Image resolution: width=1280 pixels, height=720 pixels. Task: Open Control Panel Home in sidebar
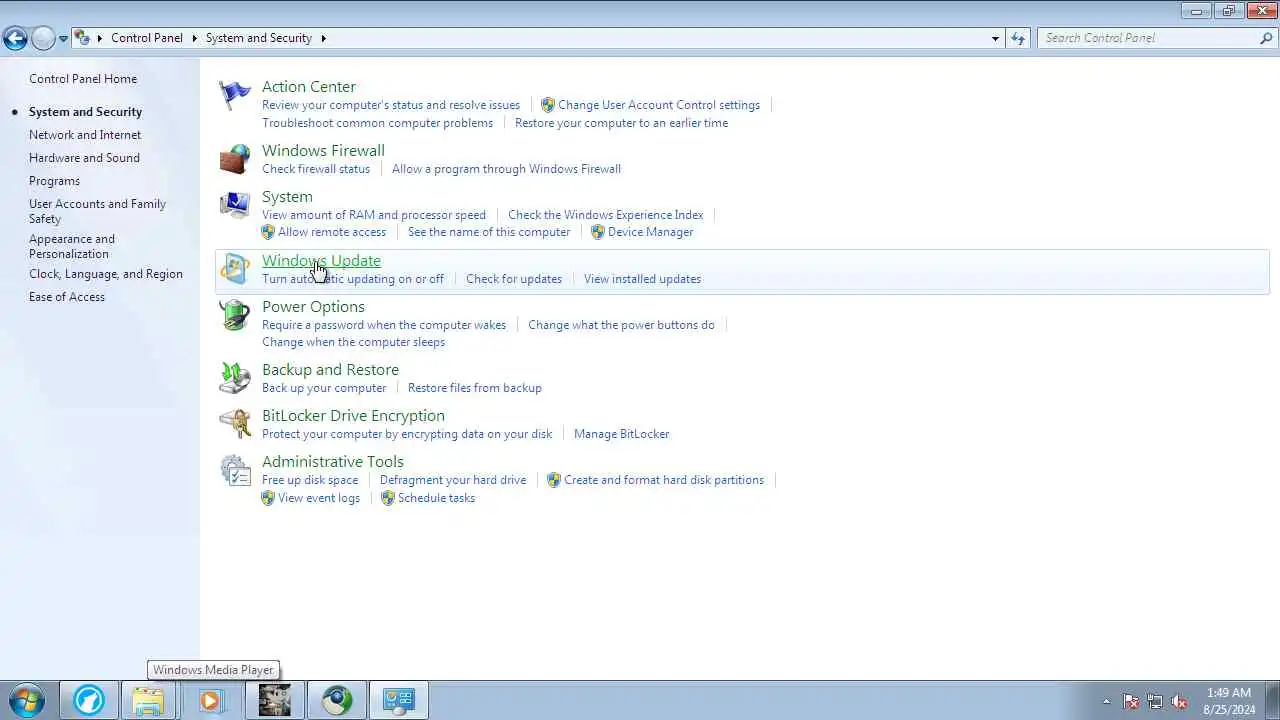tap(83, 79)
